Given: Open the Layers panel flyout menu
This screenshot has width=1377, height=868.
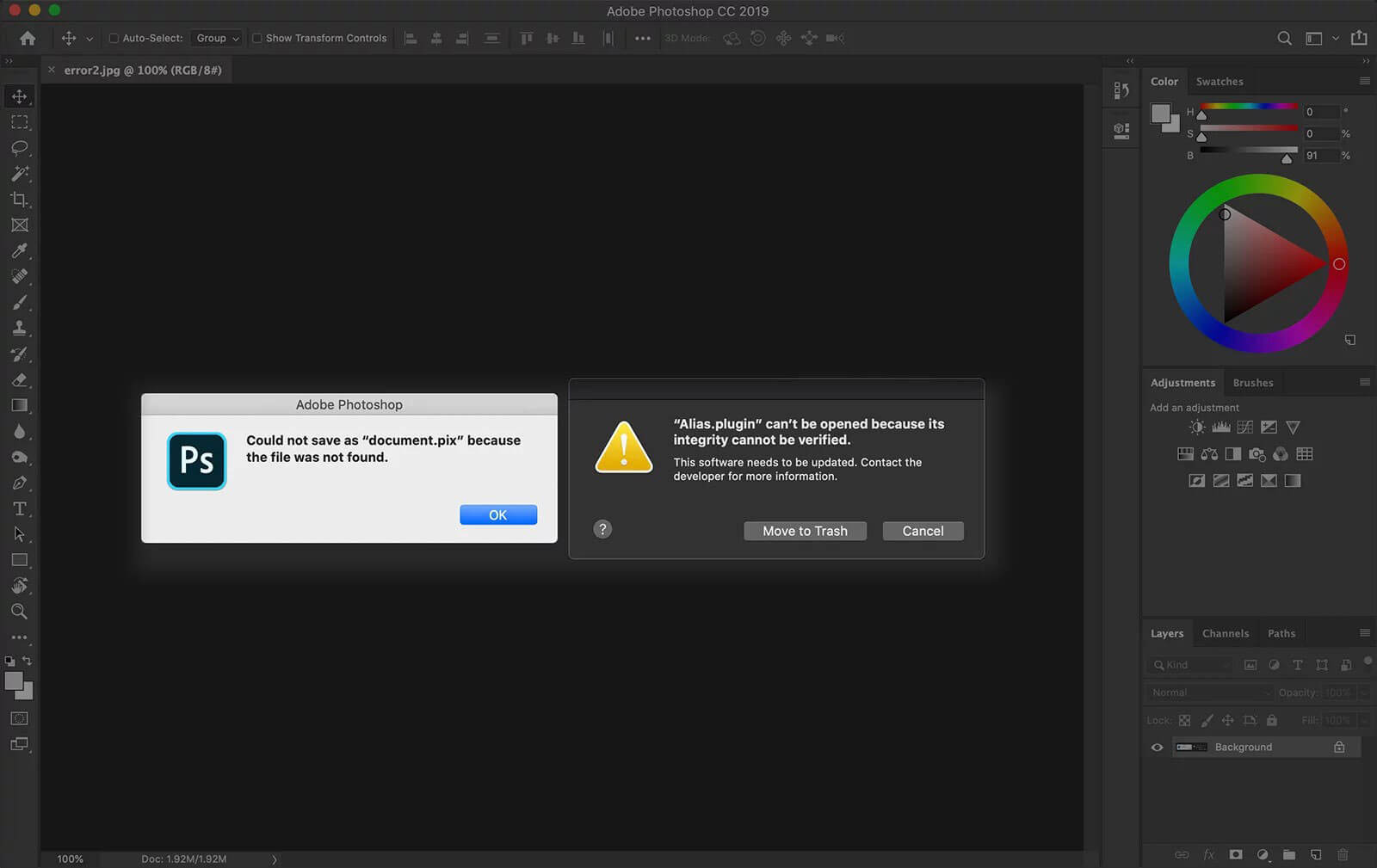Looking at the screenshot, I should point(1364,633).
